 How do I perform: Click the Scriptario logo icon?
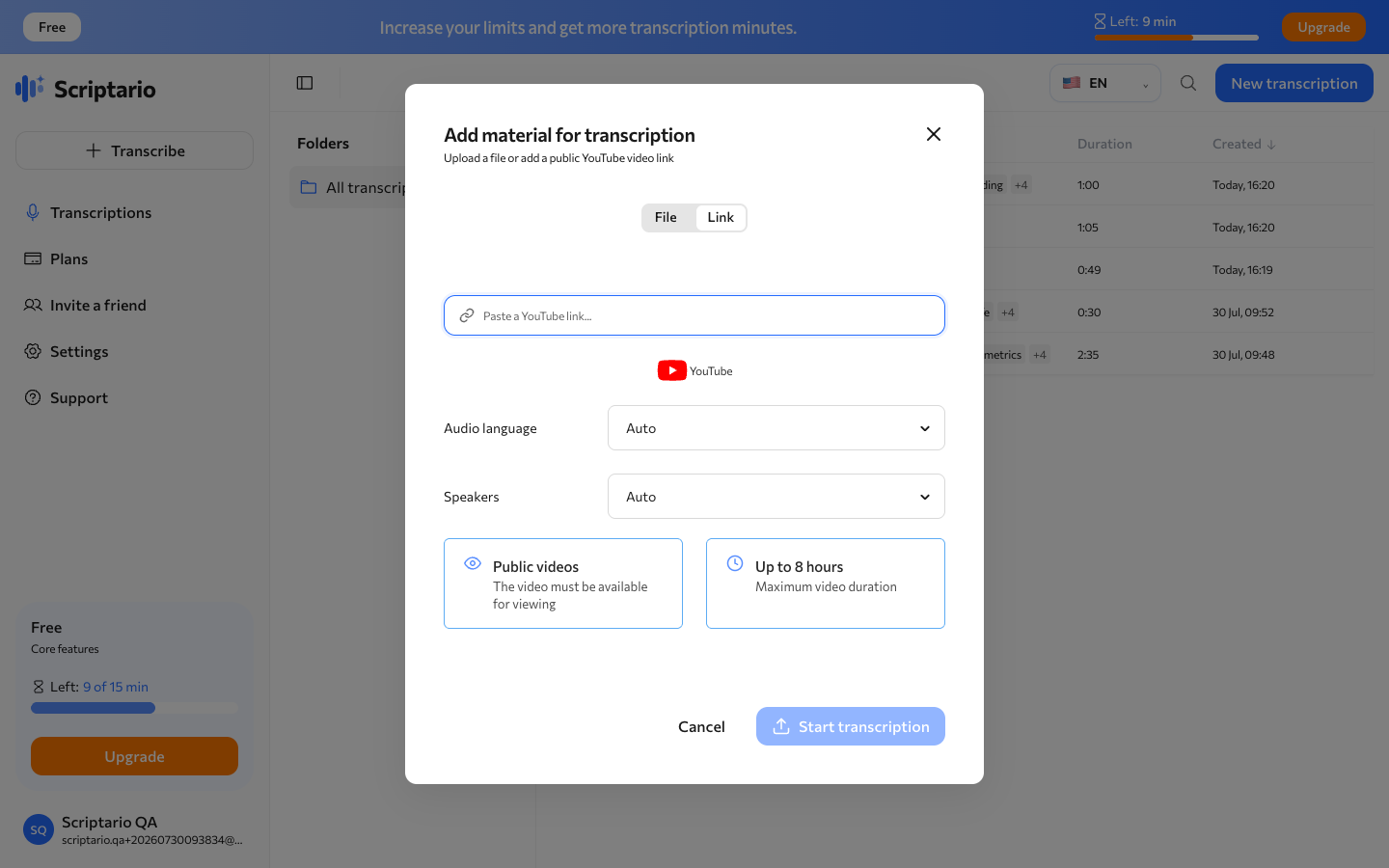pos(30,88)
